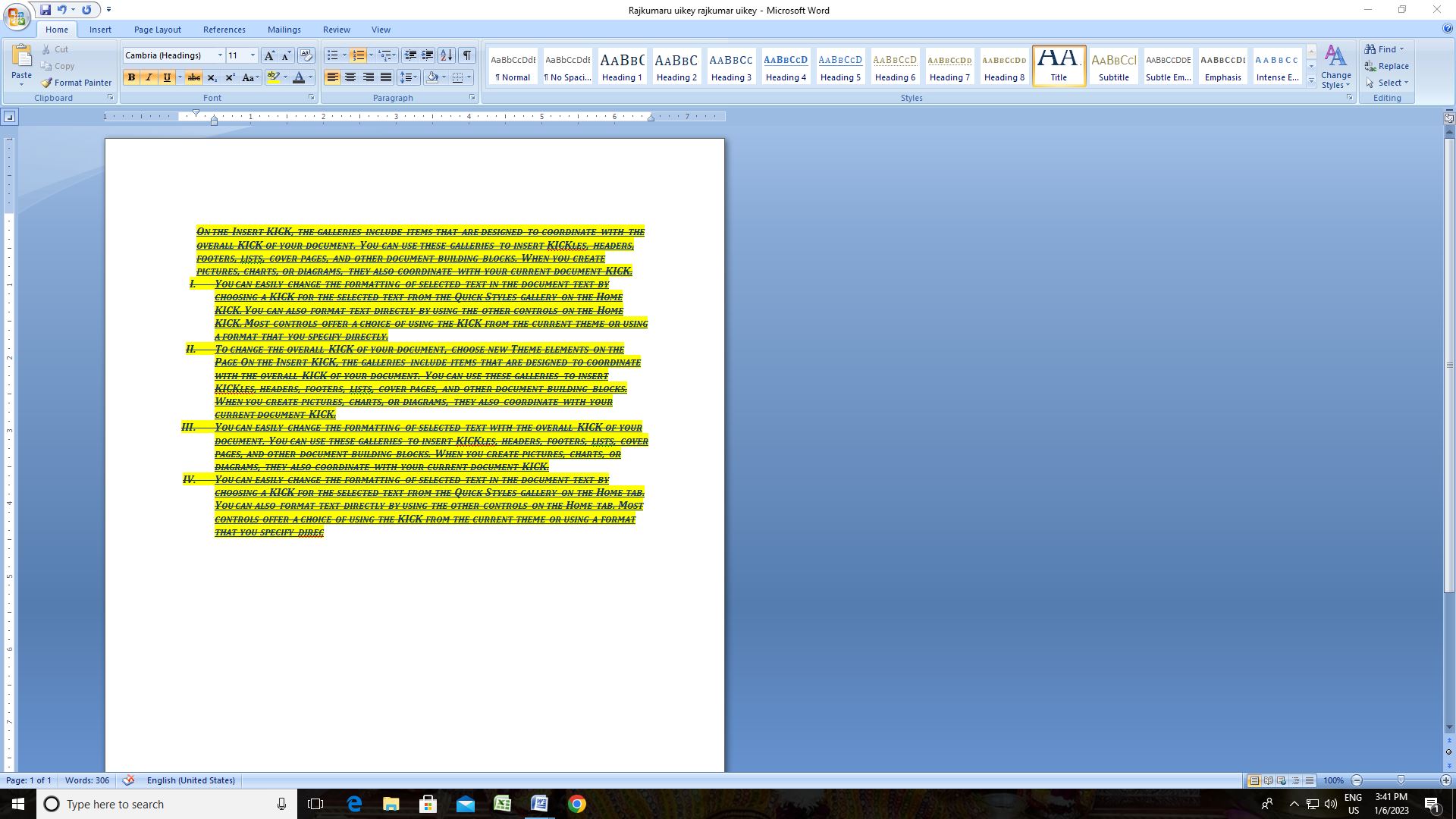
Task: Apply the Heading 2 style
Action: pos(676,67)
